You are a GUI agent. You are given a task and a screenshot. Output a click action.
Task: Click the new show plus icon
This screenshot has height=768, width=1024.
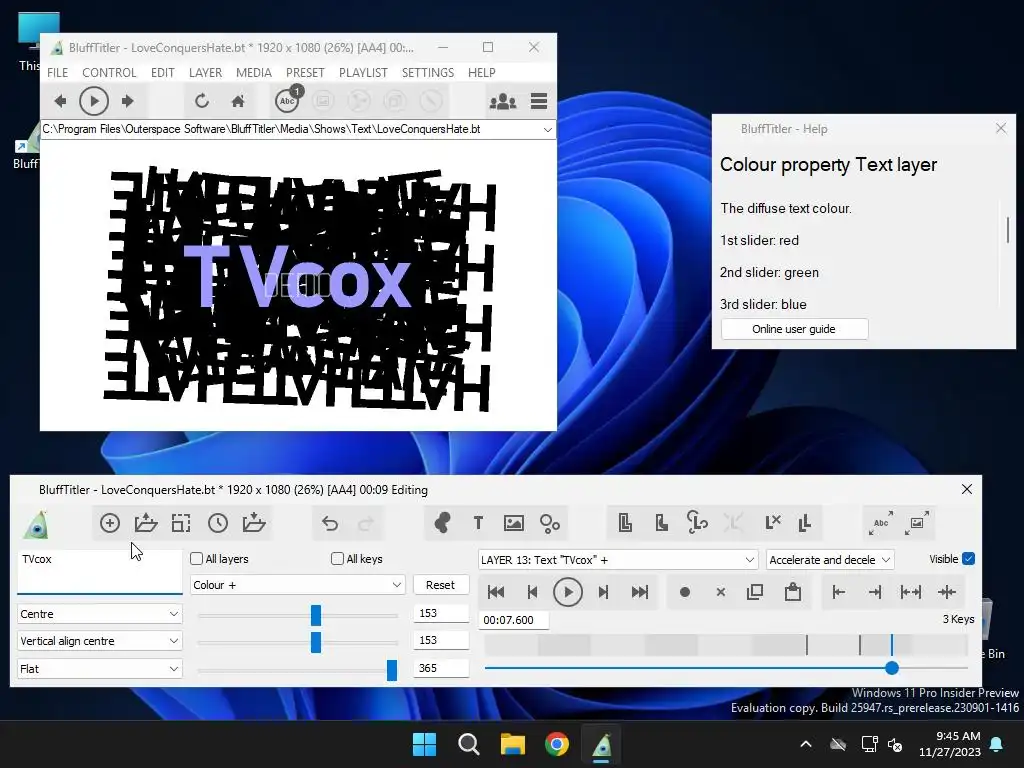click(110, 523)
